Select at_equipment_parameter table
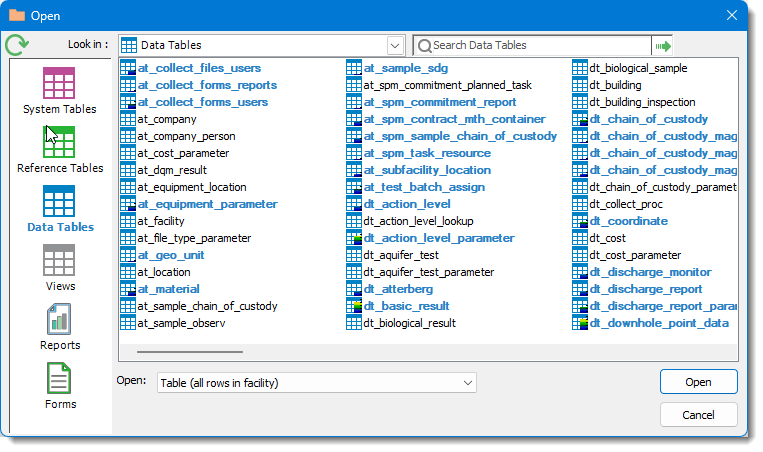763x452 pixels. point(207,204)
